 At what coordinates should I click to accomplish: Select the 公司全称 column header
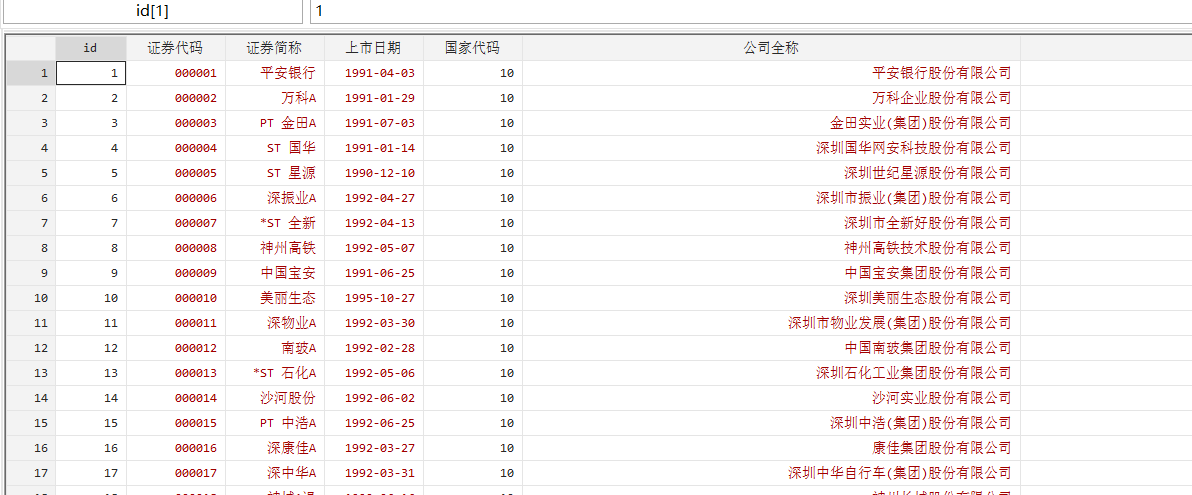771,48
